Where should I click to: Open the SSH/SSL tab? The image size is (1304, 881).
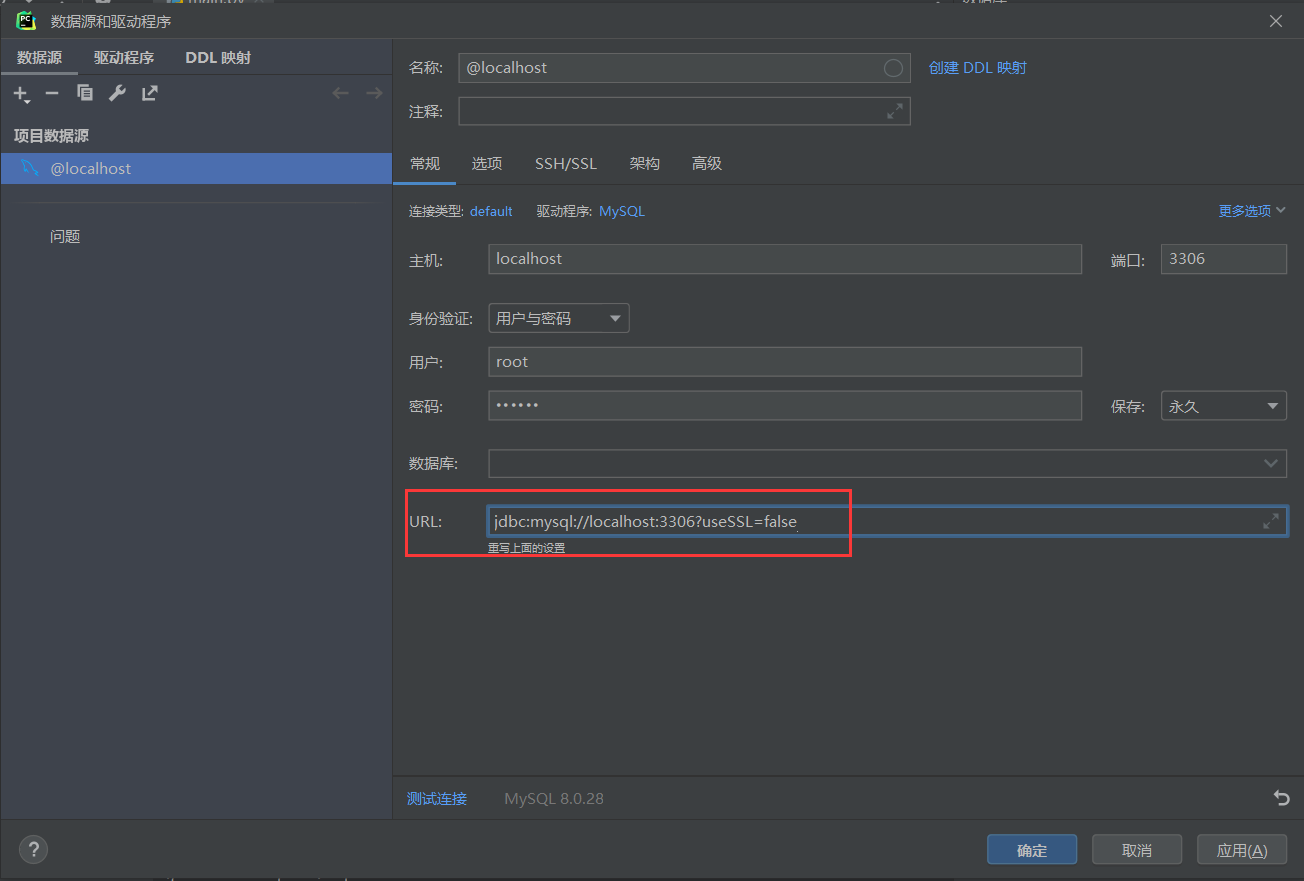click(566, 163)
